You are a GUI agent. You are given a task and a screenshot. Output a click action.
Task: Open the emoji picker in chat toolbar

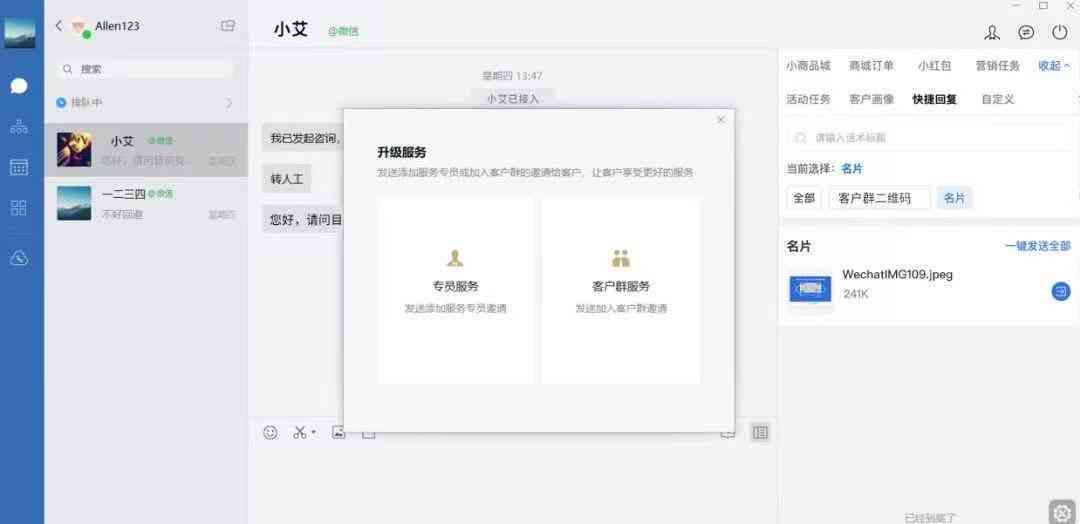coord(271,432)
